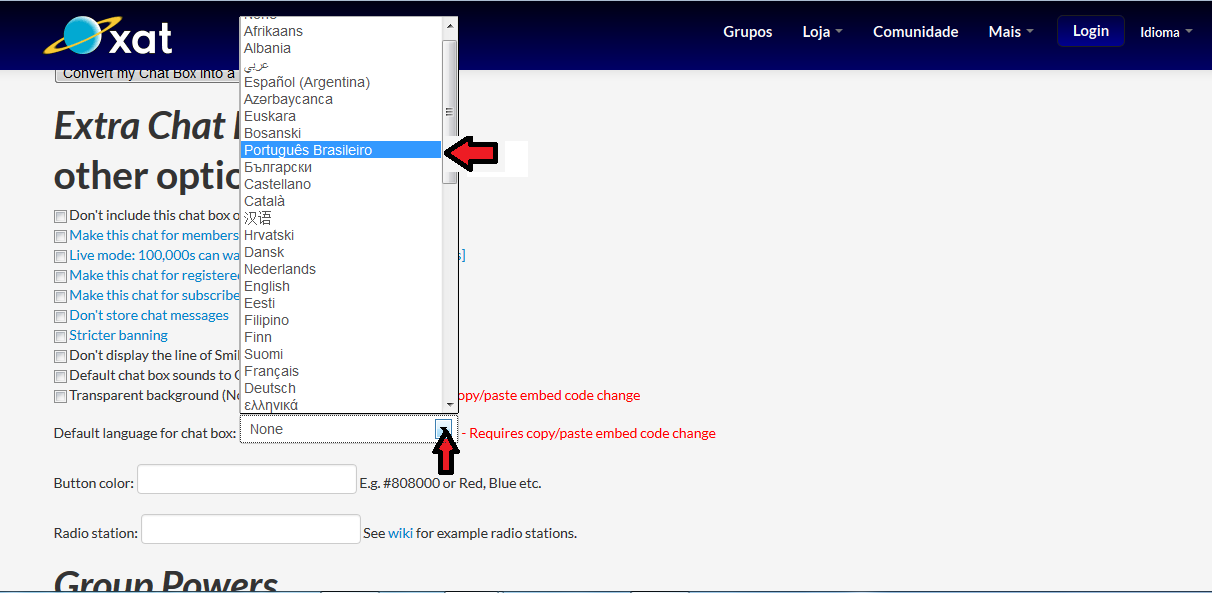1212x593 pixels.
Task: Select Català language option
Action: (x=341, y=201)
